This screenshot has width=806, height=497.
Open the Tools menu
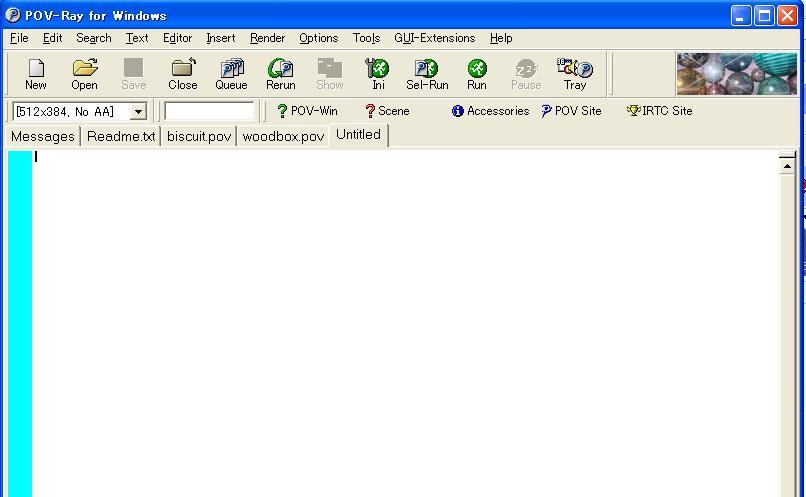[x=367, y=38]
